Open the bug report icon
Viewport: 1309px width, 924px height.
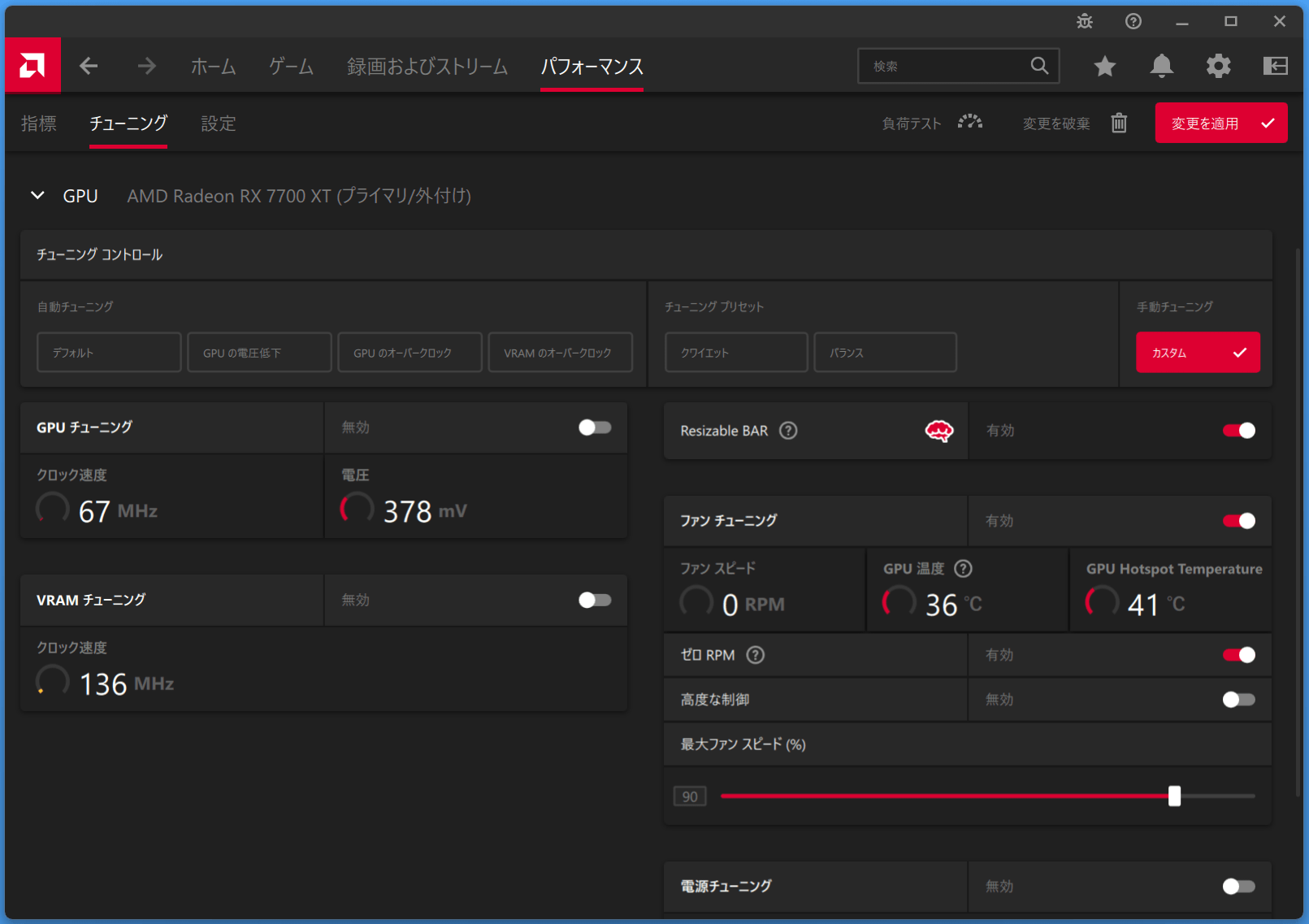click(x=1085, y=21)
